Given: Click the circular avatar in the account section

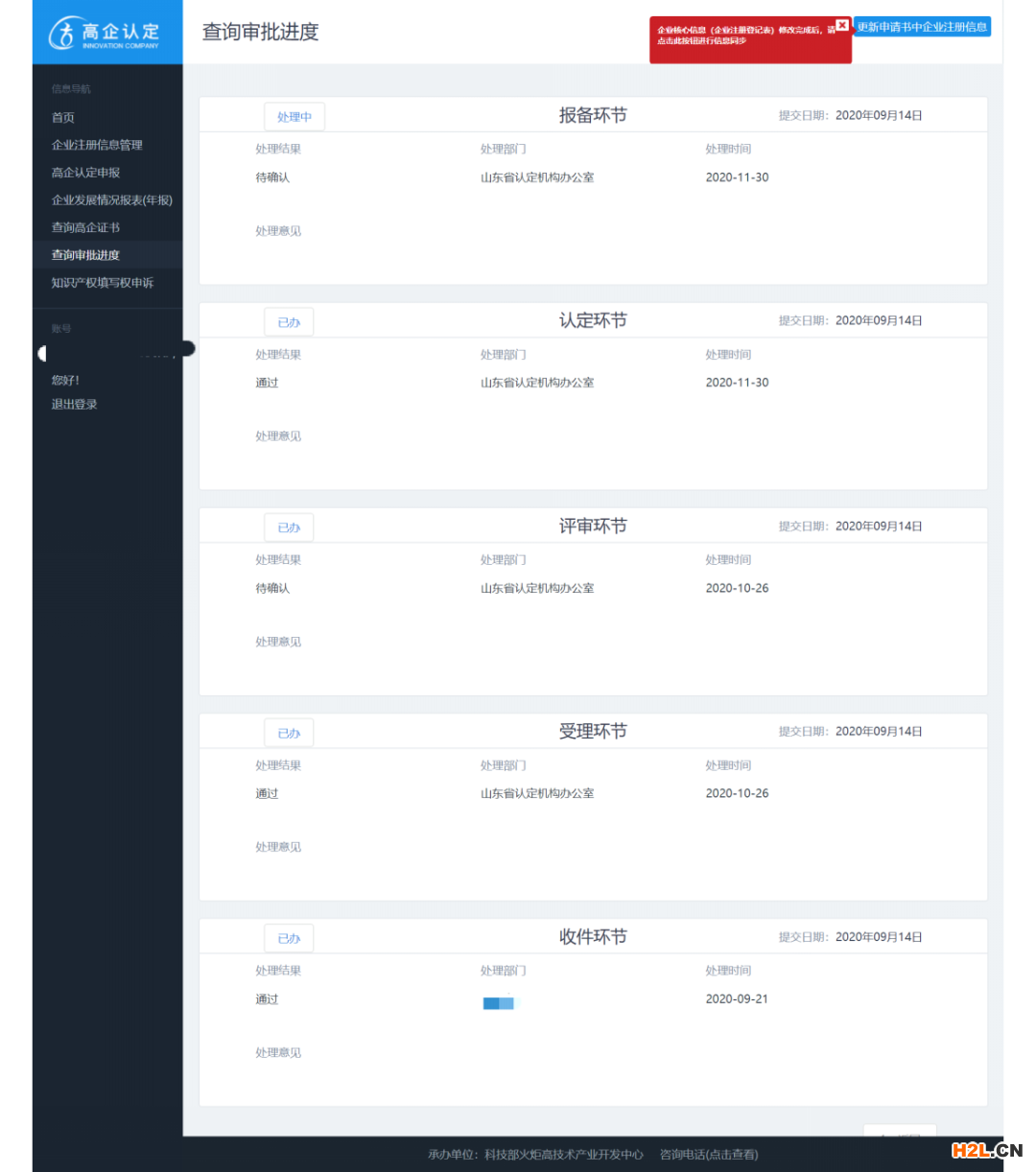Looking at the screenshot, I should [43, 353].
